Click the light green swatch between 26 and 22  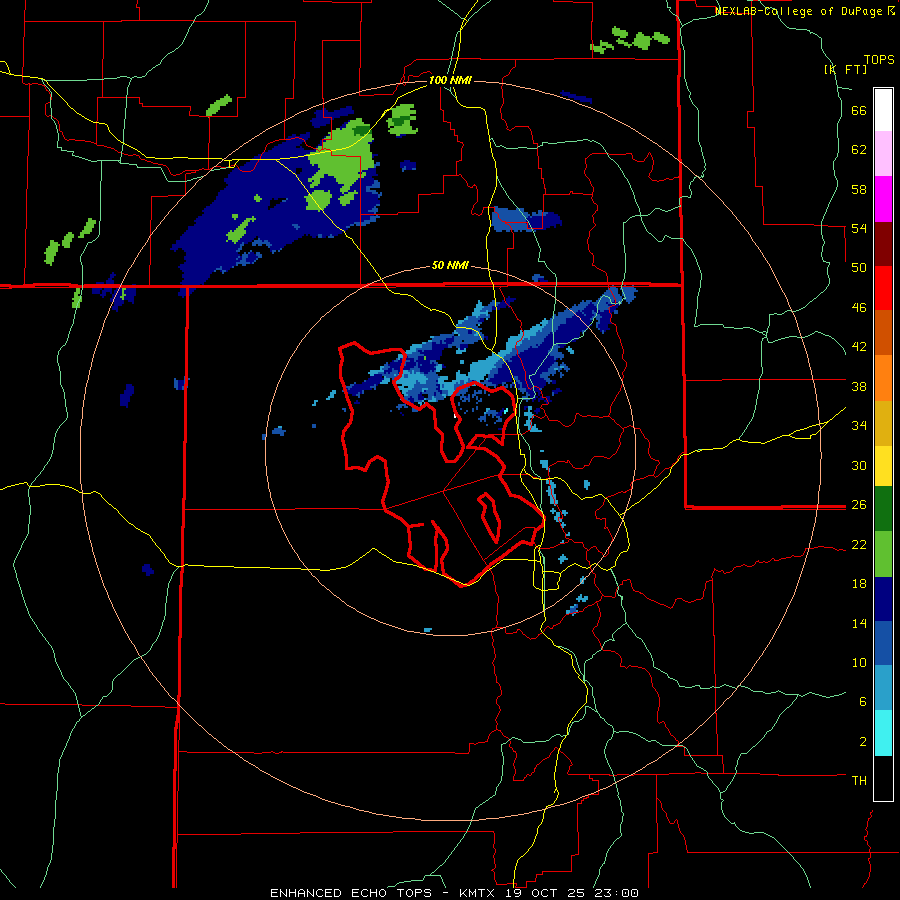coord(883,554)
